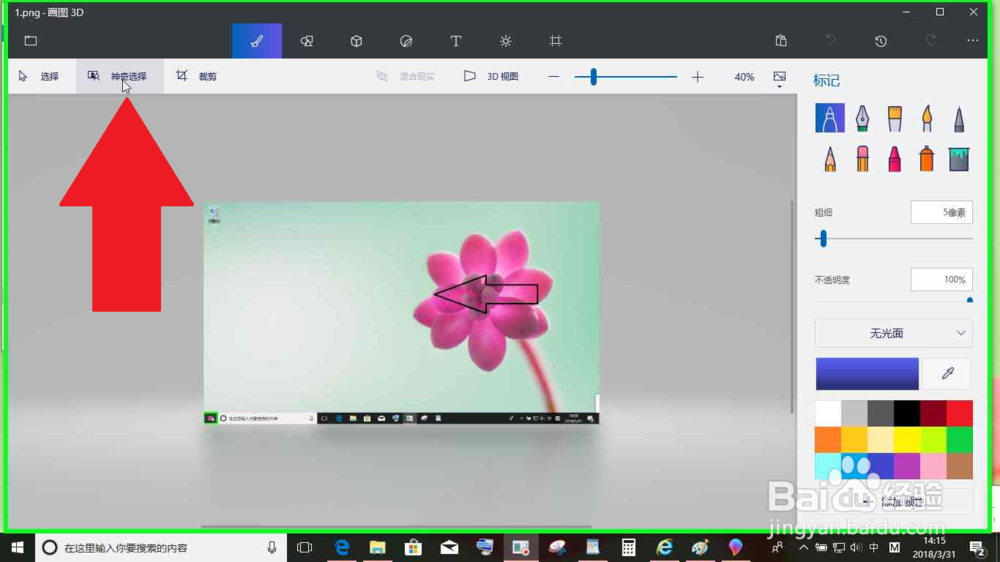Open Task View on the taskbar

pyautogui.click(x=305, y=547)
